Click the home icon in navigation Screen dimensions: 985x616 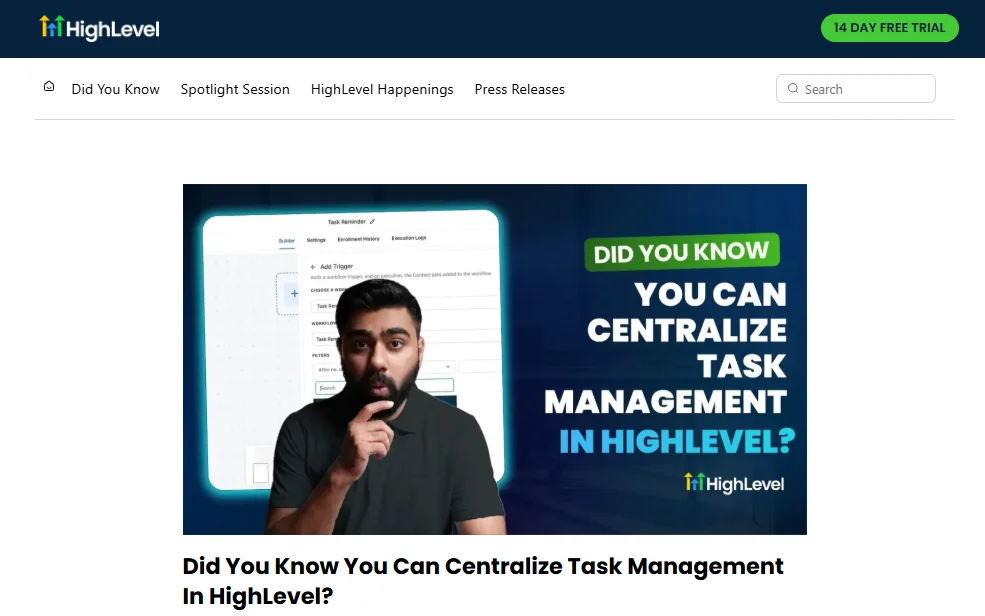[x=49, y=87]
